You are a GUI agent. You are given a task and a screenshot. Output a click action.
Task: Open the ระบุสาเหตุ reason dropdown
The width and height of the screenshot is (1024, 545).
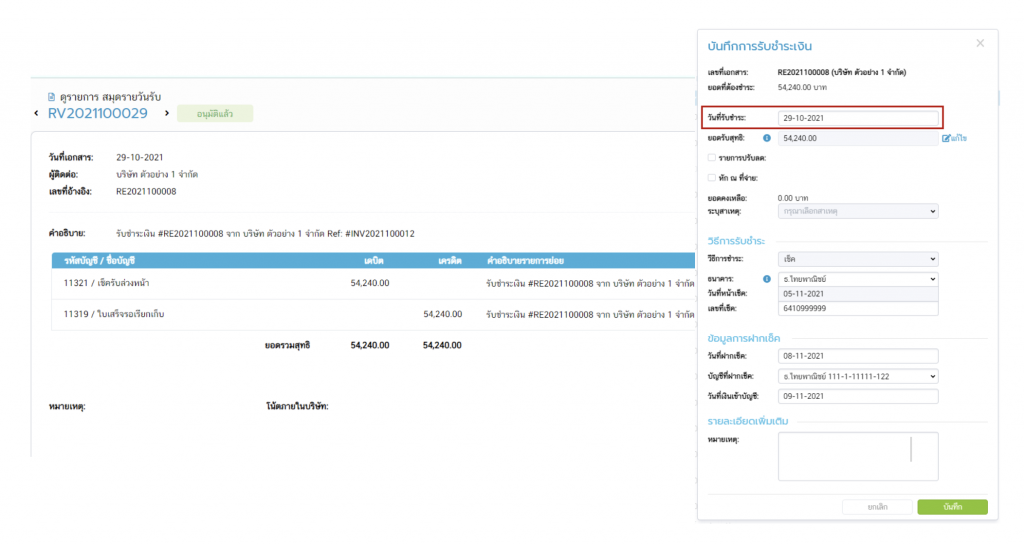pos(858,211)
